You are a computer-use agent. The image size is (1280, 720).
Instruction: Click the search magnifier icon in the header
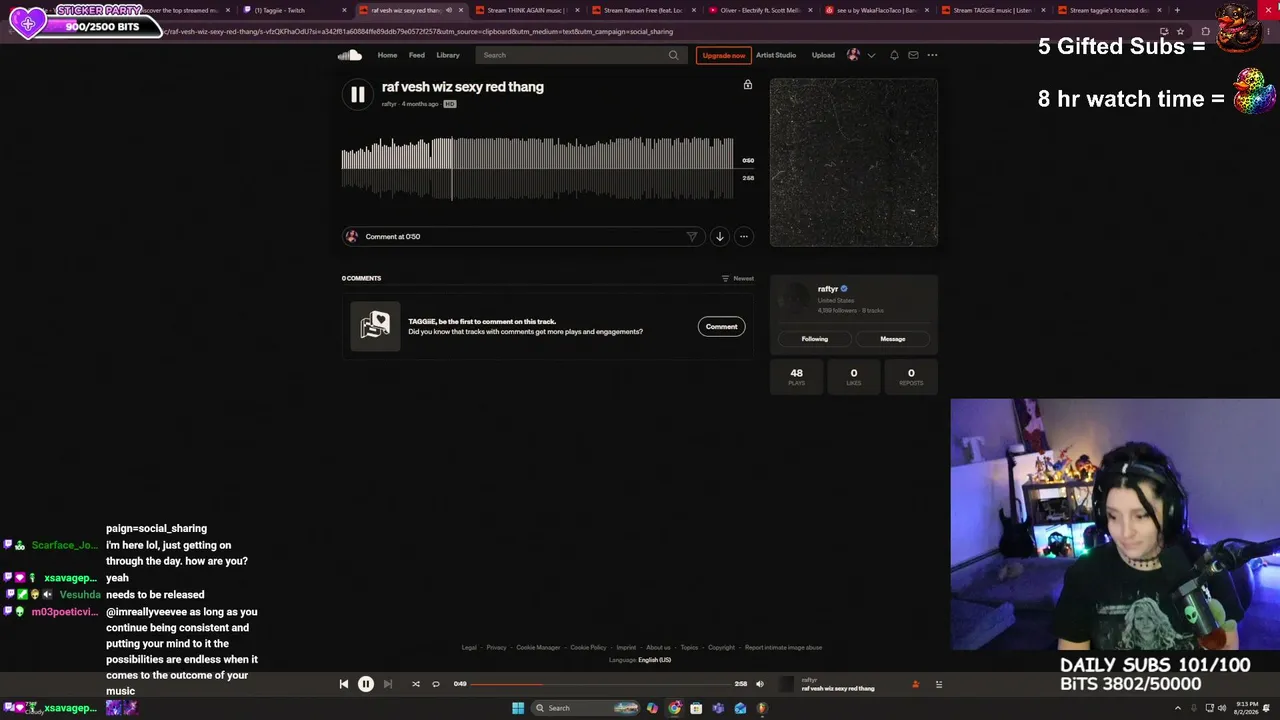tap(673, 55)
